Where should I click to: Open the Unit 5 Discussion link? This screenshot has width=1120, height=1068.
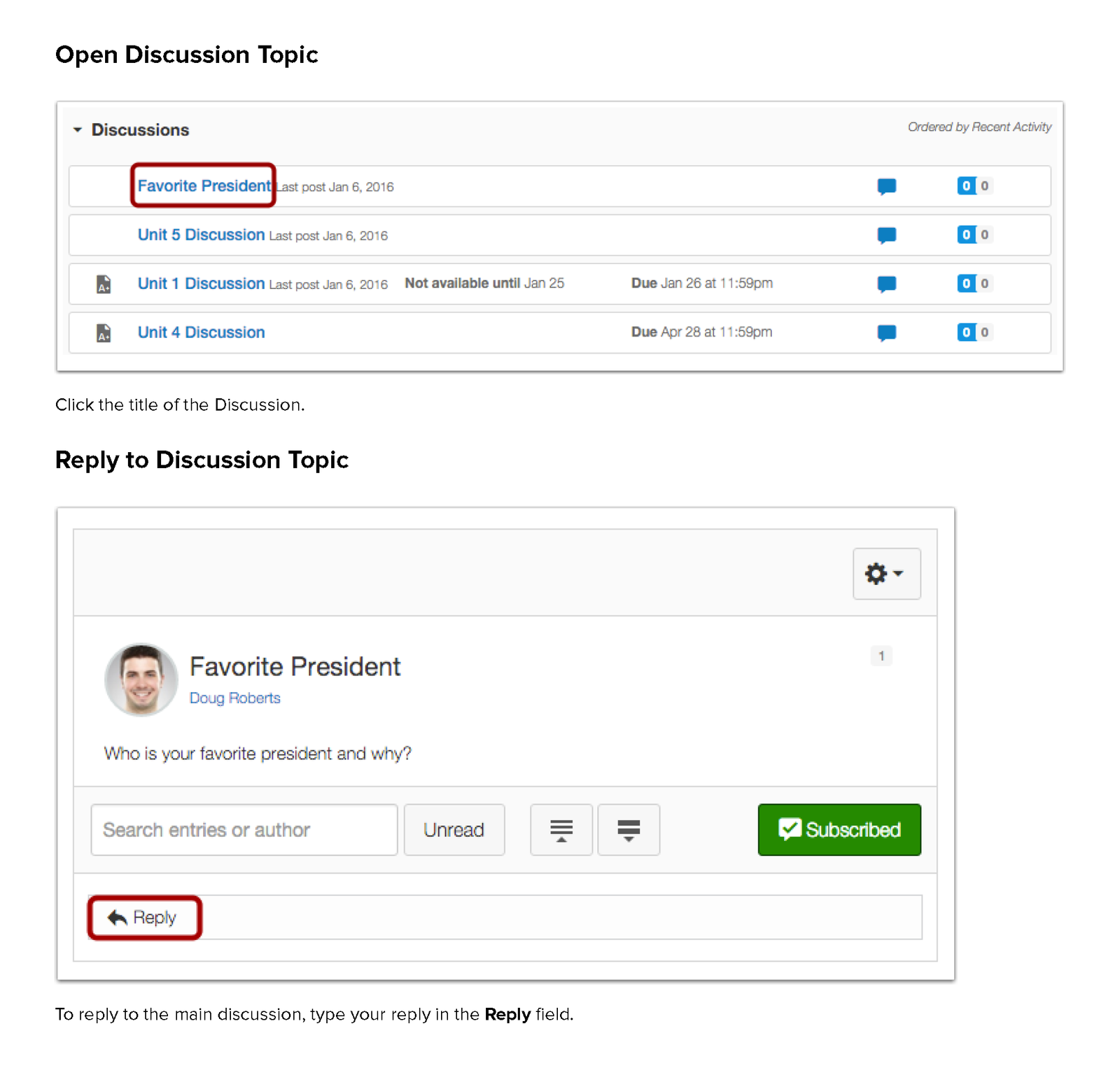point(201,234)
